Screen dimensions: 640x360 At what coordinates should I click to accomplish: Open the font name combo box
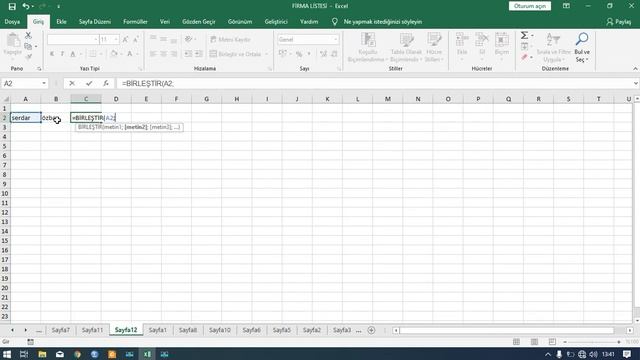click(73, 40)
